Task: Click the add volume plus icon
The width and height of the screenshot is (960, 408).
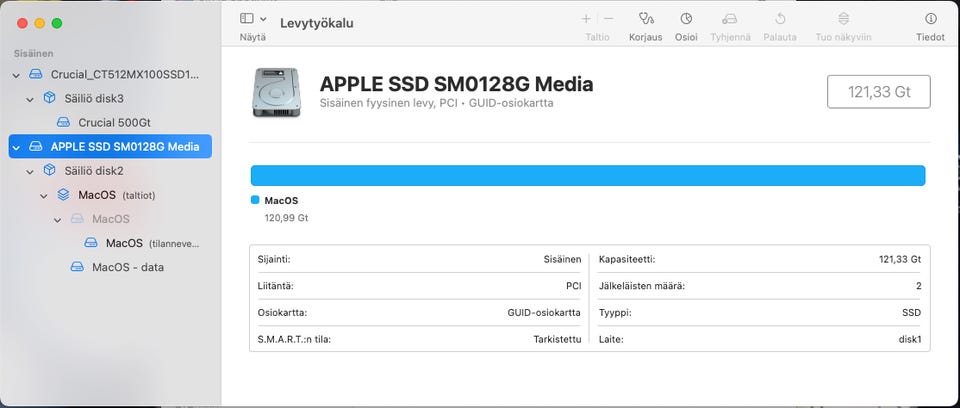Action: coord(586,19)
